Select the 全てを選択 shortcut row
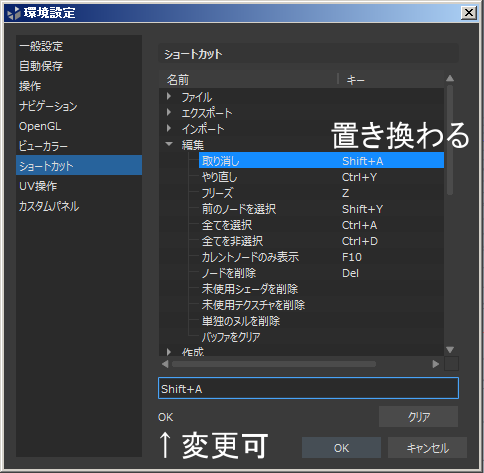The image size is (484, 473). (321, 225)
